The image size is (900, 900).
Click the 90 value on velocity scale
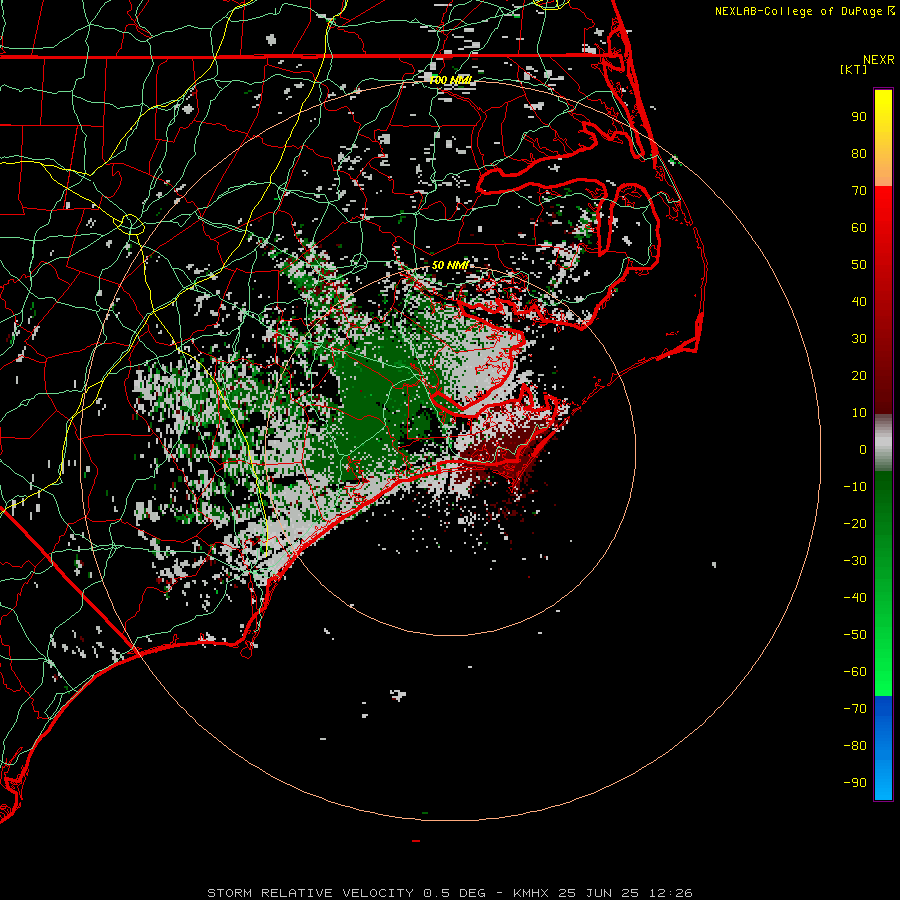click(859, 117)
